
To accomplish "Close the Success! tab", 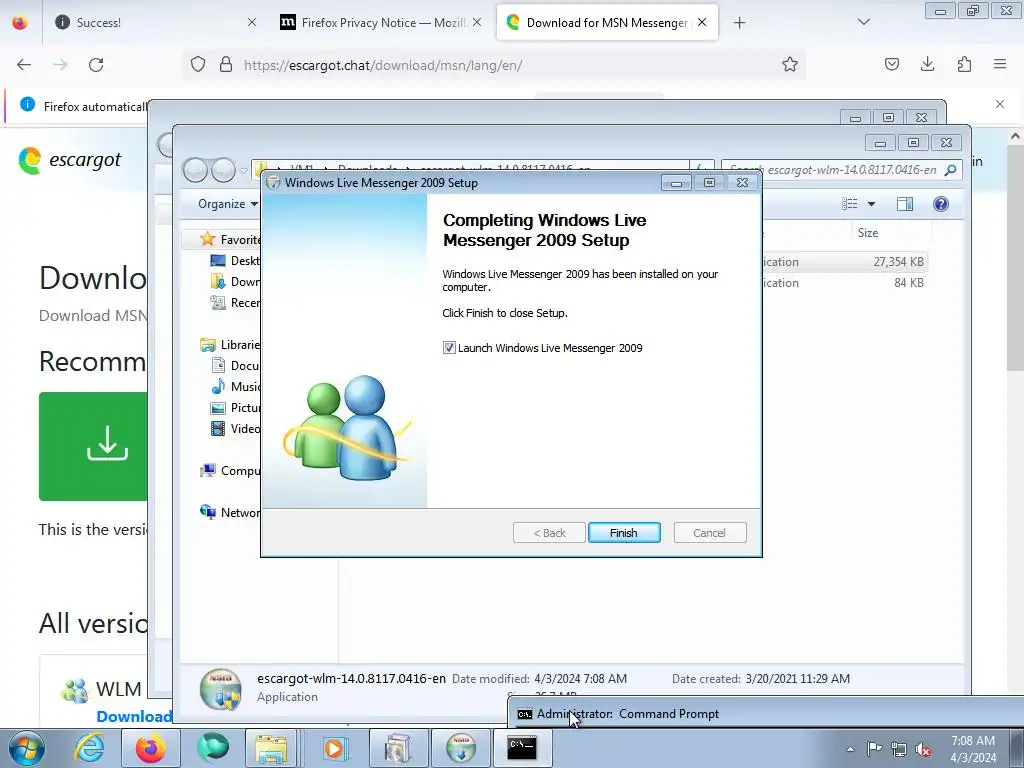I will pyautogui.click(x=252, y=22).
